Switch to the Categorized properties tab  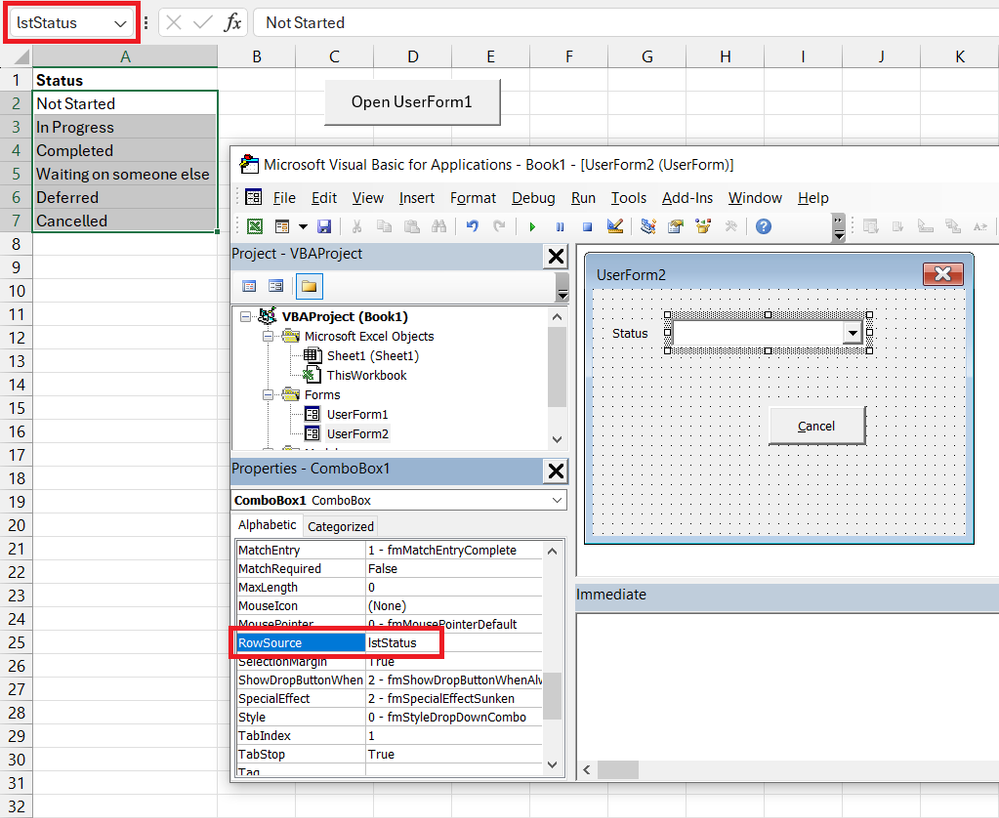340,526
